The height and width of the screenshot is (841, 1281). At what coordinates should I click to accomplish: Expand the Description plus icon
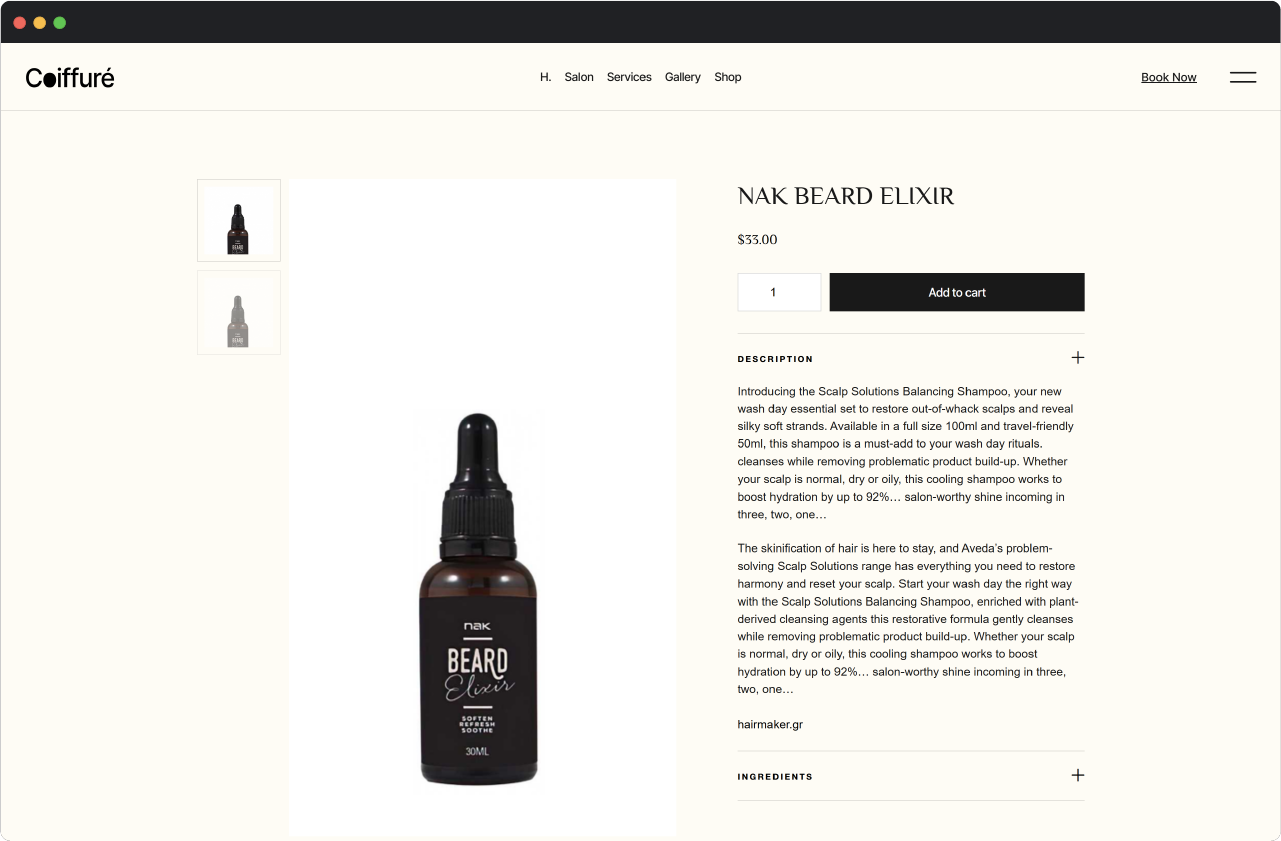pos(1078,358)
